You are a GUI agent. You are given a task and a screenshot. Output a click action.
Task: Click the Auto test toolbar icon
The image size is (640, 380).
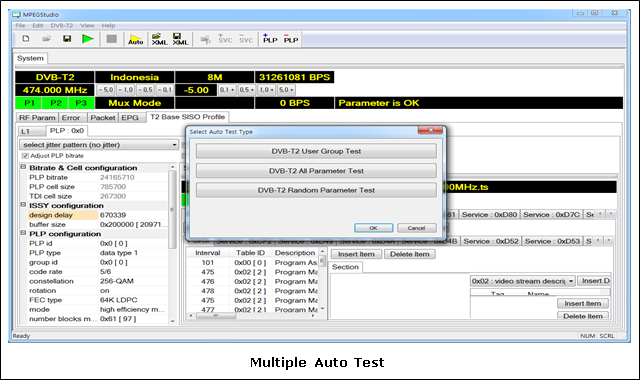coord(136,40)
